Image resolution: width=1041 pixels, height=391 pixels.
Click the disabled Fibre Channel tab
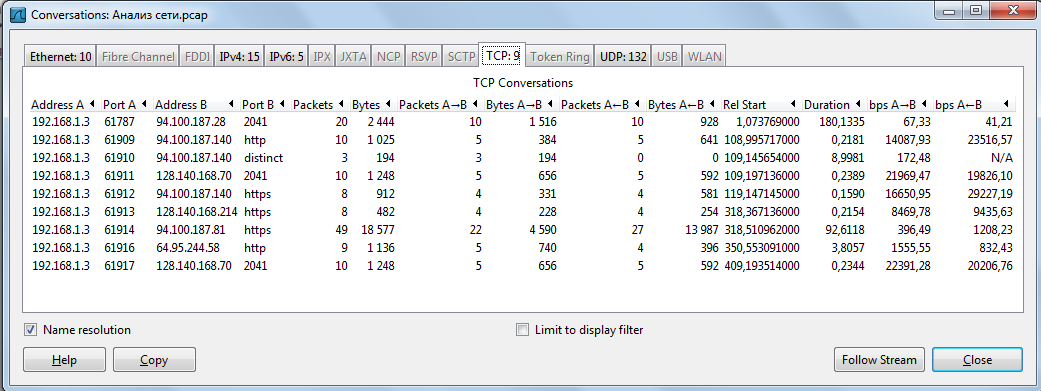pyautogui.click(x=139, y=57)
